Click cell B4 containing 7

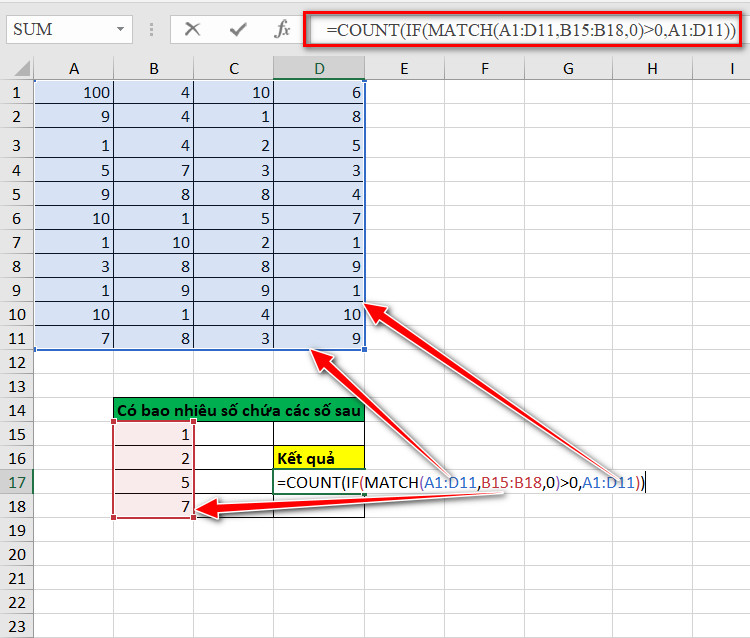[154, 170]
